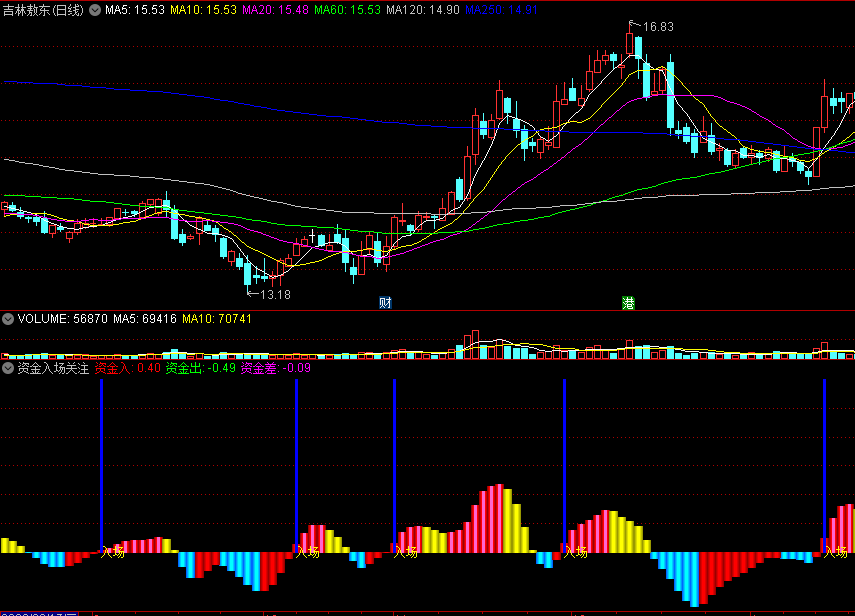The width and height of the screenshot is (855, 616).
Task: Click the blue MA250: 14.91 label
Action: [501, 10]
